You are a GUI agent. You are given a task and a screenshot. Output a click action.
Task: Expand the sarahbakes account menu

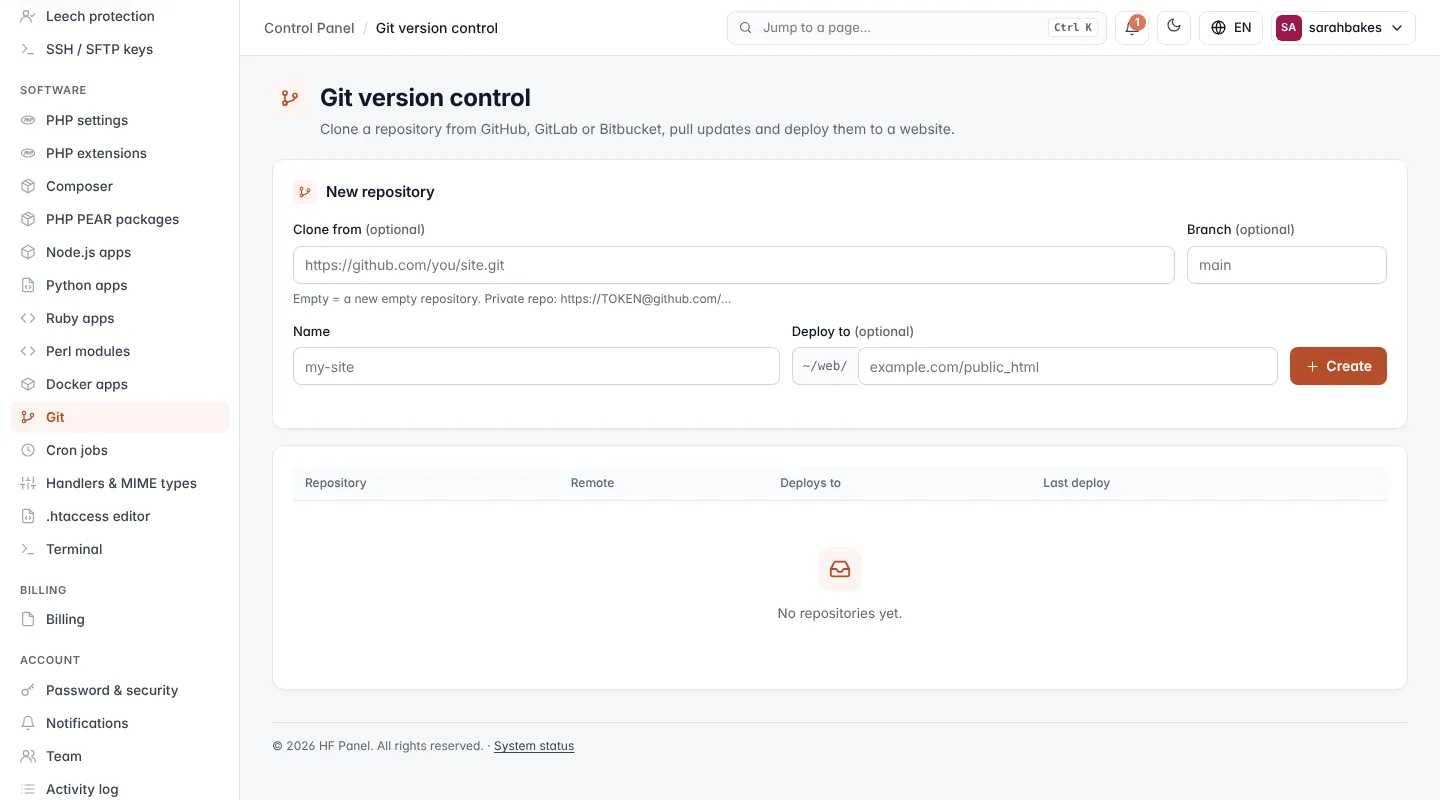coord(1343,28)
